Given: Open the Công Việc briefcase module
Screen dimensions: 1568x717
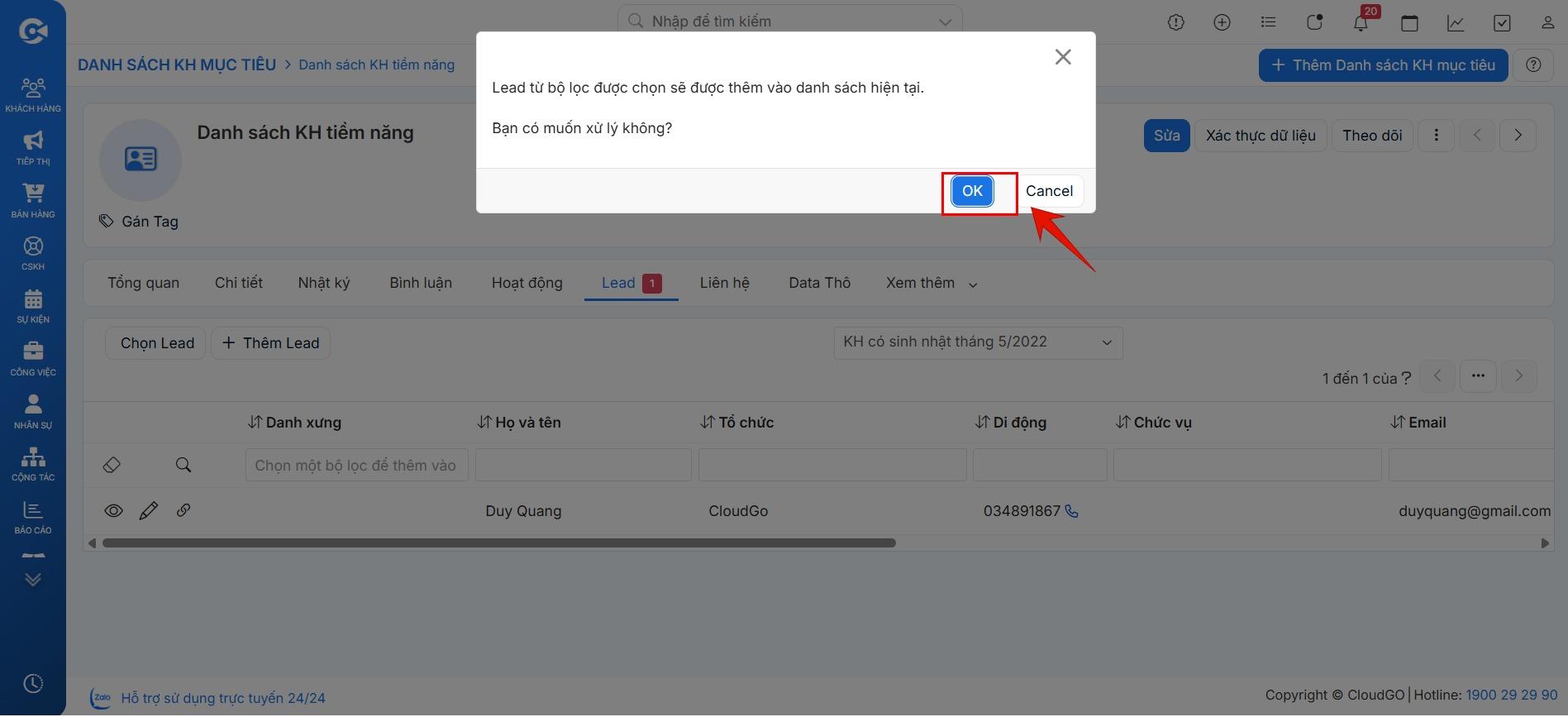Looking at the screenshot, I should 33,359.
